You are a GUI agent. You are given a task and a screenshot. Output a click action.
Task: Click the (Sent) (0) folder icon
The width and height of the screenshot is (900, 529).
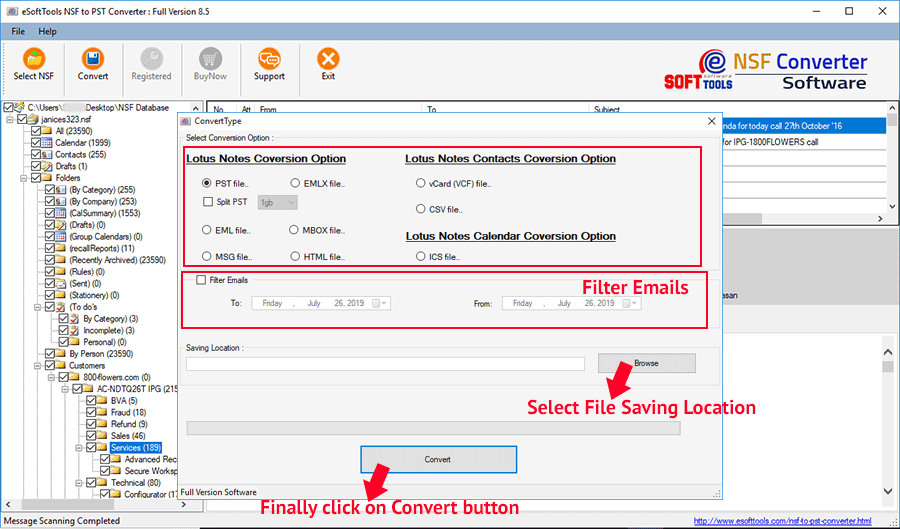[61, 283]
